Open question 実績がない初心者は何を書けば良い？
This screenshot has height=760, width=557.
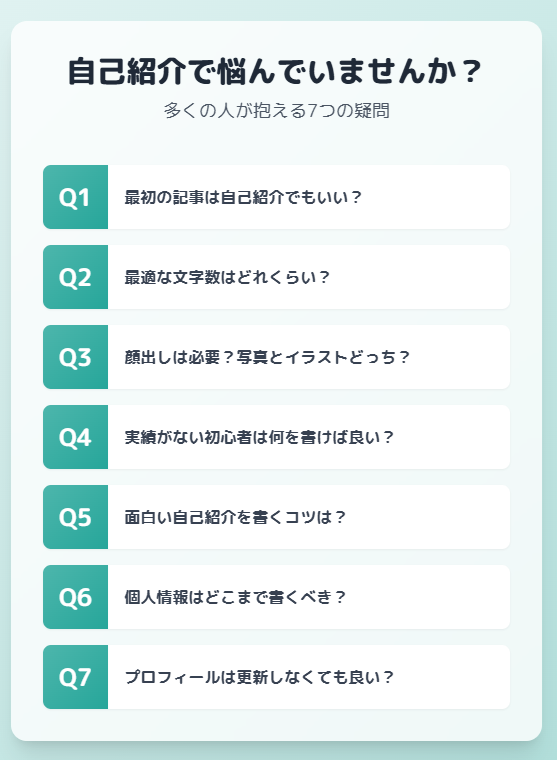pos(259,437)
